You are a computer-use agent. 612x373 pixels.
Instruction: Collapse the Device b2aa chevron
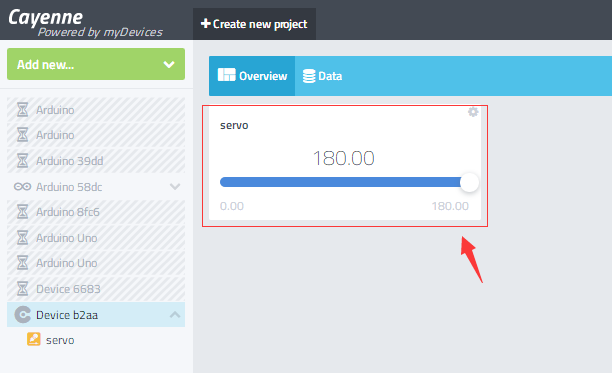(175, 314)
